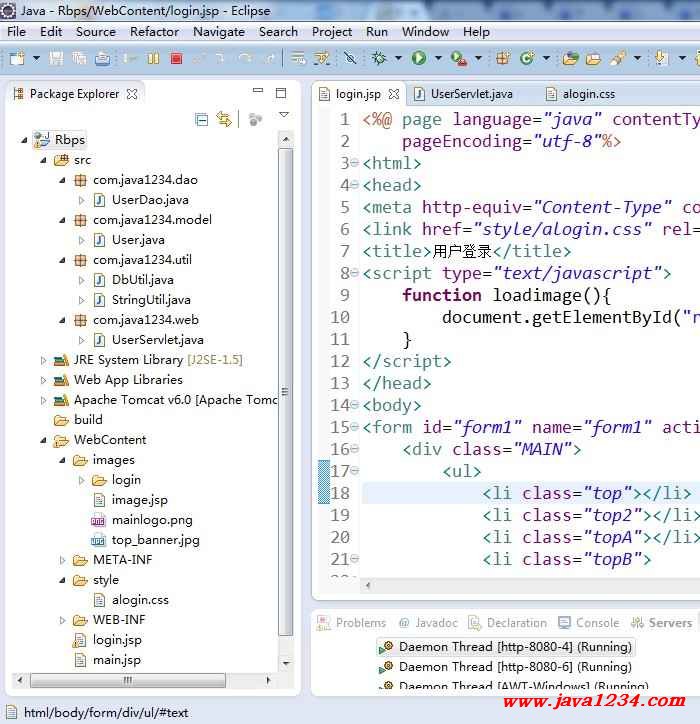Click Package Explorer vertical scrollbar thumb
700x724 pixels.
click(x=286, y=392)
